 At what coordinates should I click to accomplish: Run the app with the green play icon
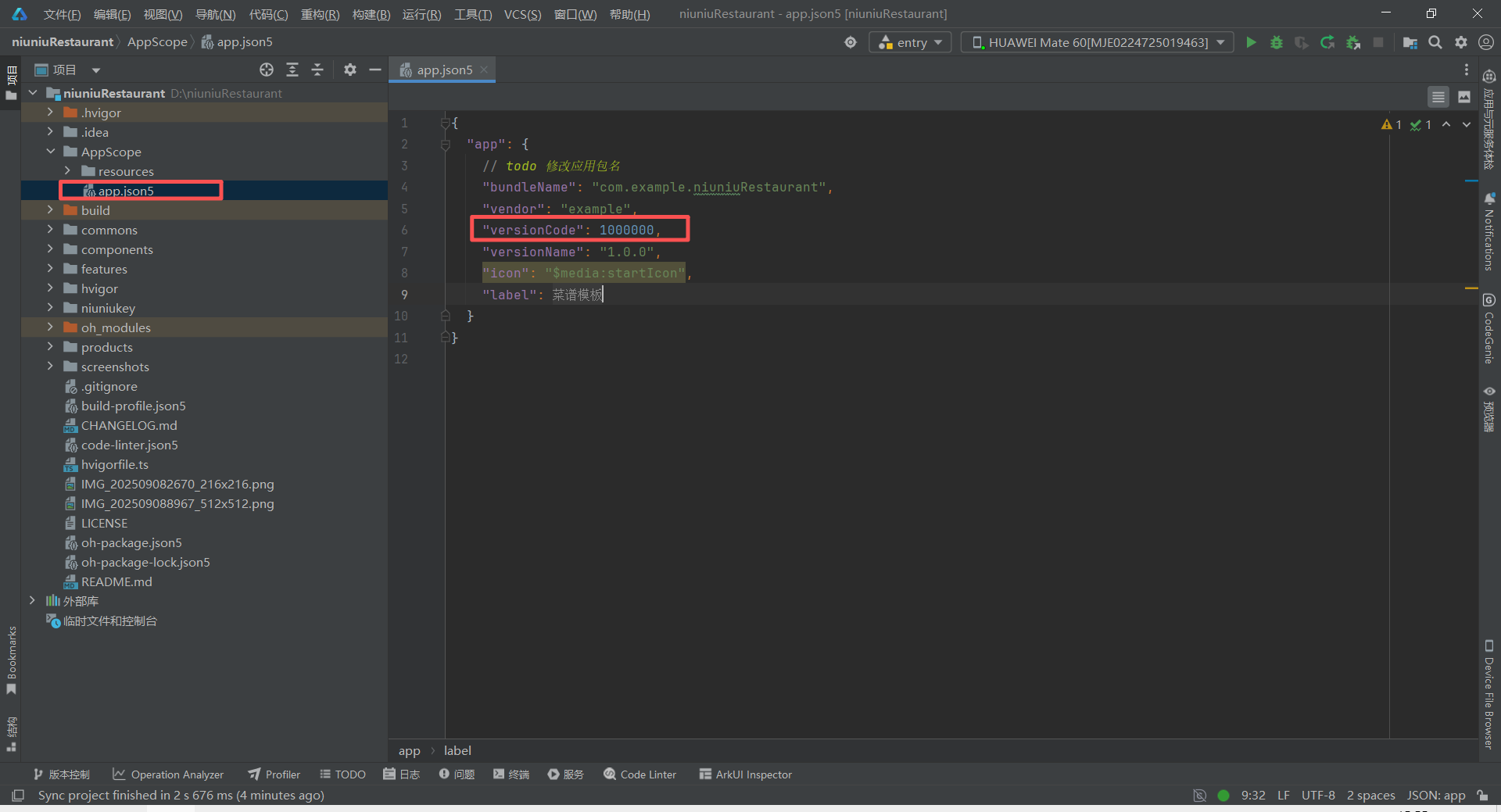tap(1251, 42)
